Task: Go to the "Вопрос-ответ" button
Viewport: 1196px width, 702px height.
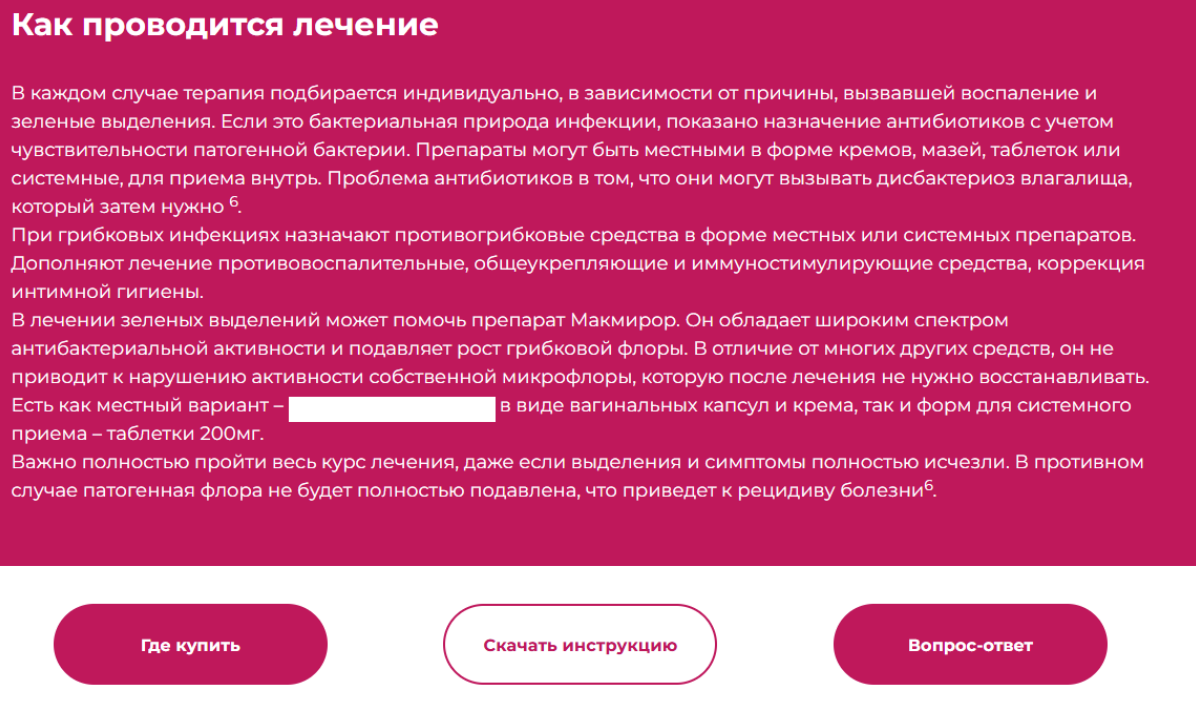Action: 969,645
